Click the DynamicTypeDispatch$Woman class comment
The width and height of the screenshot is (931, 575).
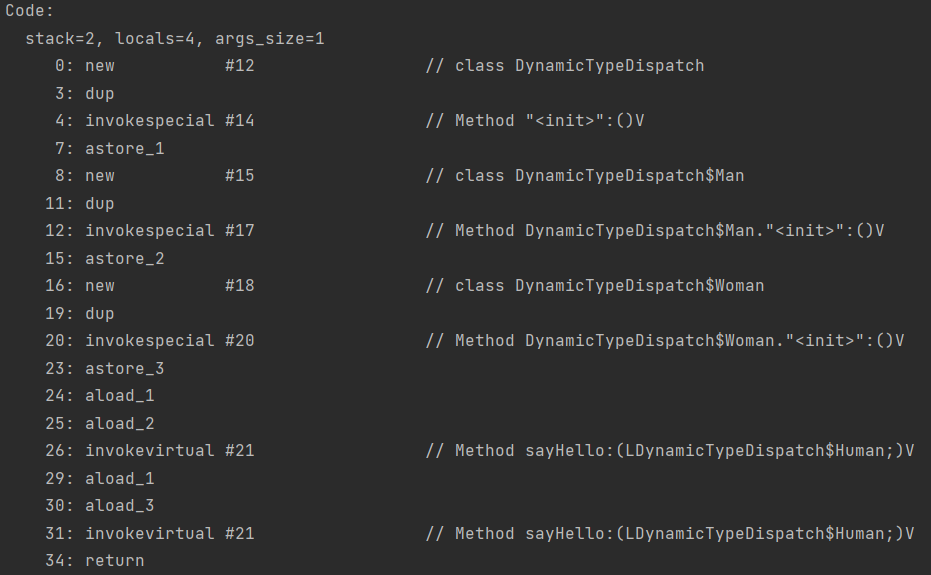point(595,286)
